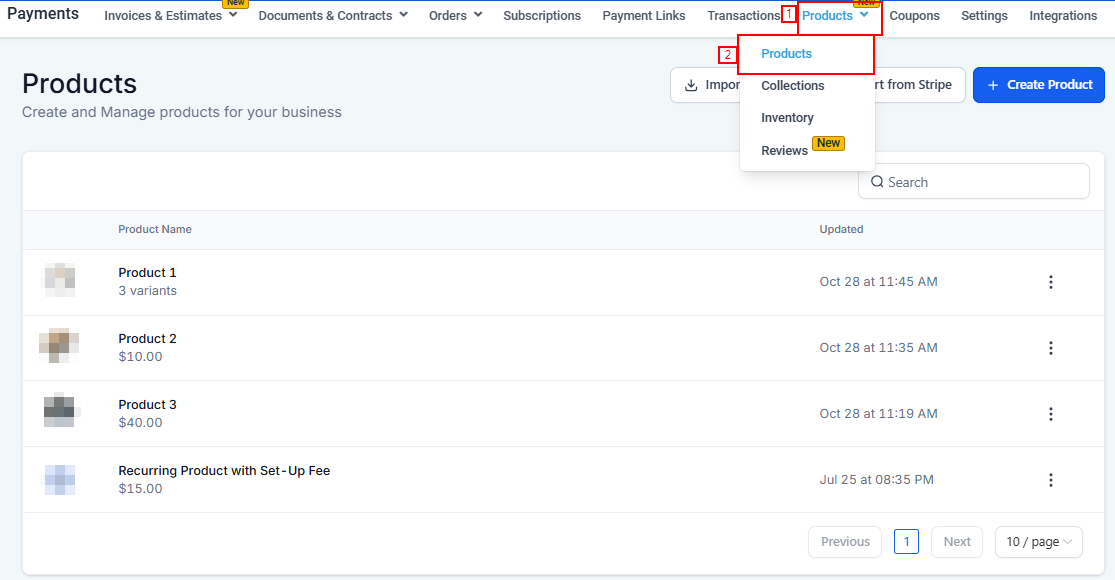This screenshot has height=580, width=1115.
Task: Click the 3 variants text
Action: [148, 291]
